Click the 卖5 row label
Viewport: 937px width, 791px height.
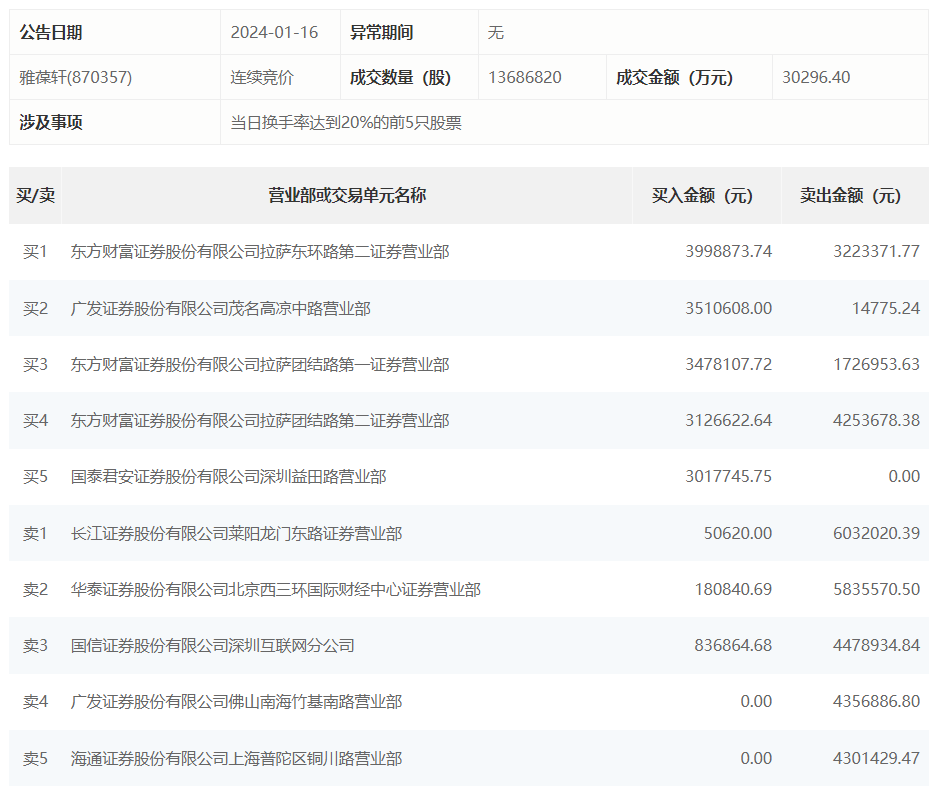[35, 759]
